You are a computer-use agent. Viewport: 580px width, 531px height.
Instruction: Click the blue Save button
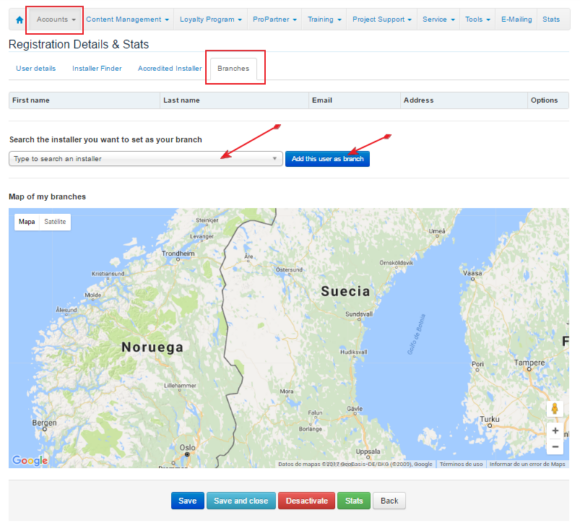pyautogui.click(x=188, y=501)
